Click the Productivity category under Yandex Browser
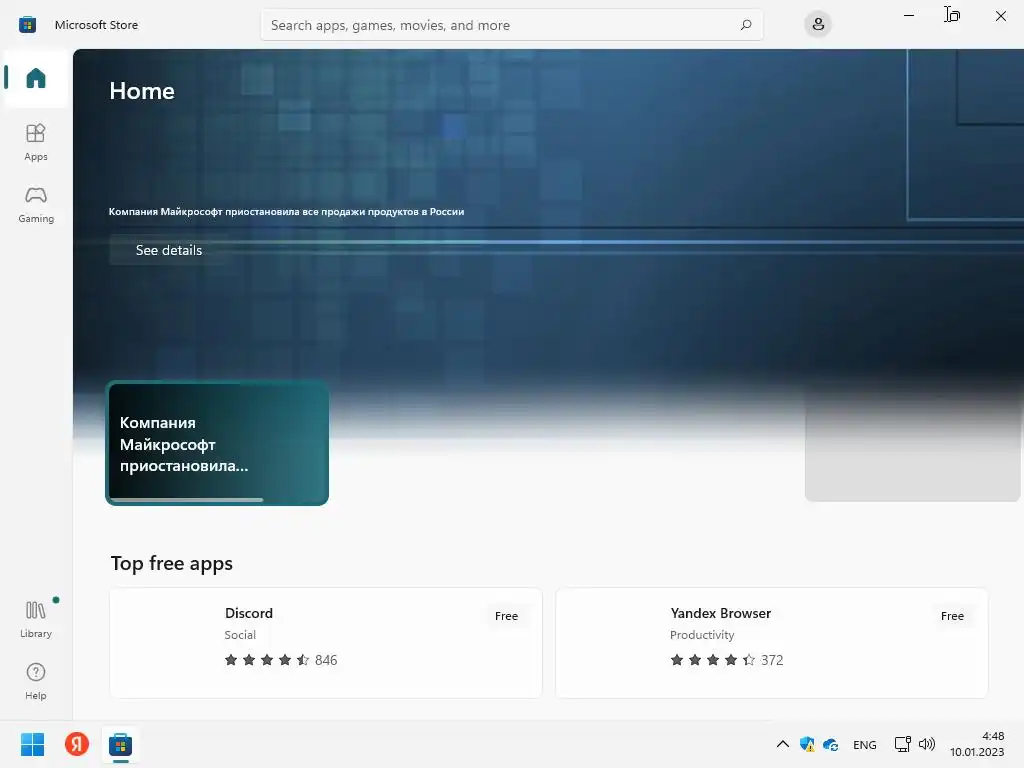Image resolution: width=1024 pixels, height=768 pixels. (702, 635)
